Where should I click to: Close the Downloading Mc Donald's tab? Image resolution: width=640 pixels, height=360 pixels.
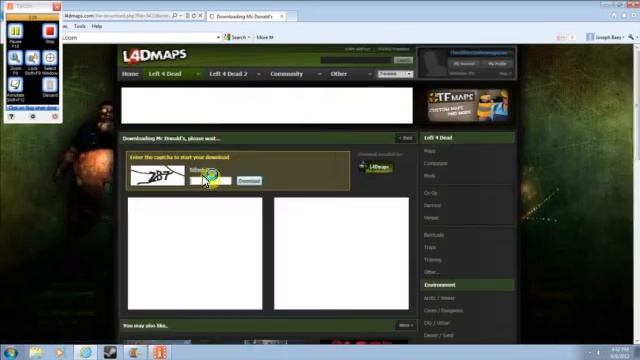pos(282,16)
